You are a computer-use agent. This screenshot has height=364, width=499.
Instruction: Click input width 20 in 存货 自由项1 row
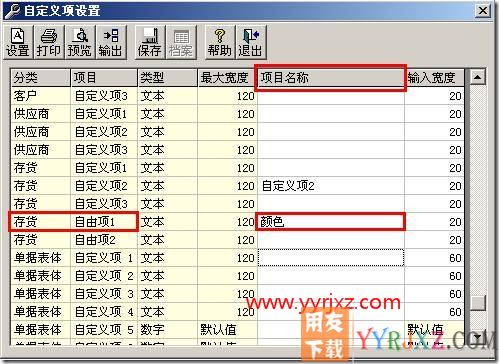click(434, 222)
